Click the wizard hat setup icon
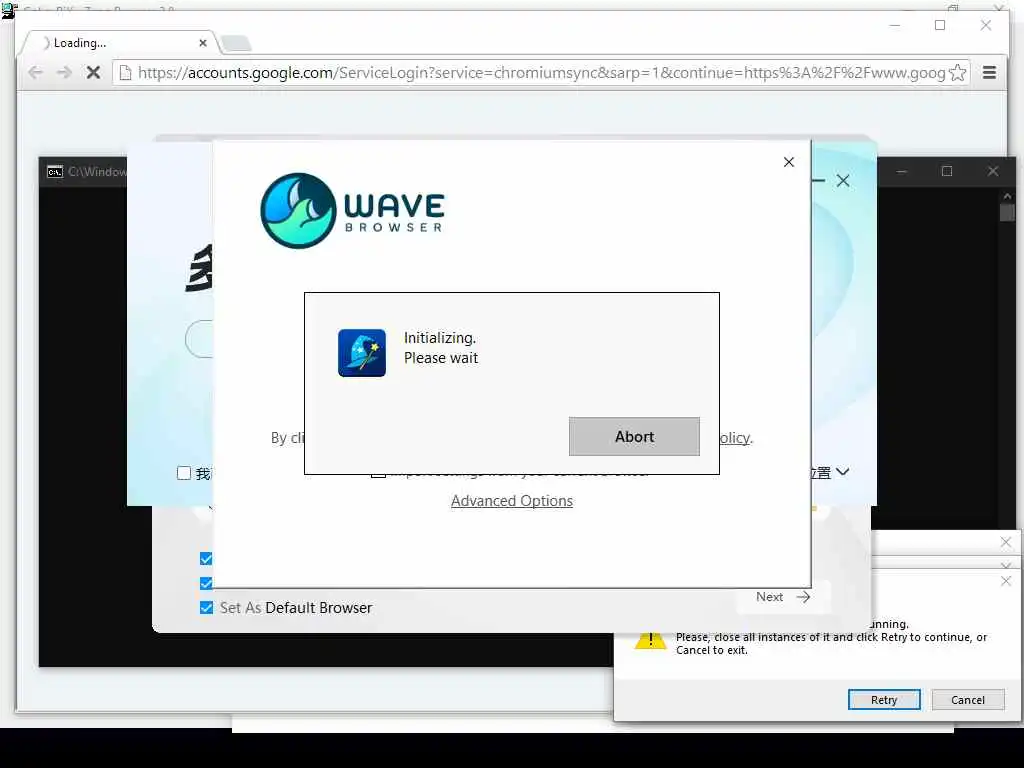 [x=362, y=353]
